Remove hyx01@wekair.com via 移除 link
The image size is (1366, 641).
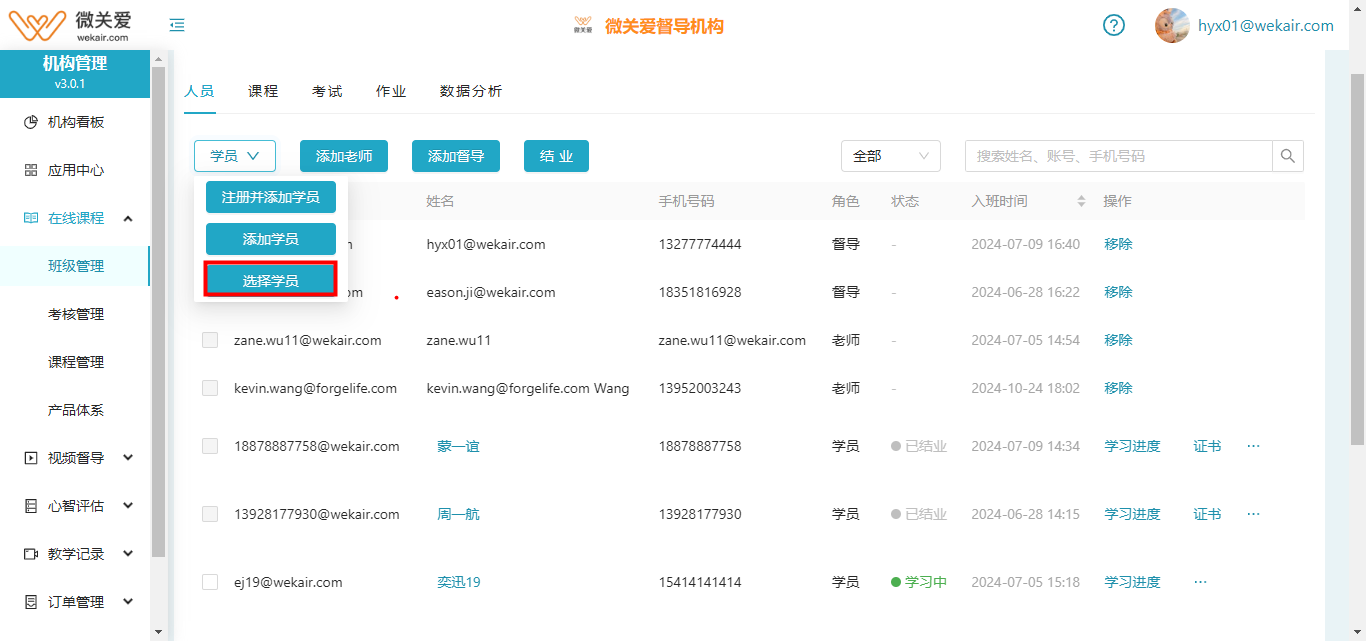(1118, 244)
